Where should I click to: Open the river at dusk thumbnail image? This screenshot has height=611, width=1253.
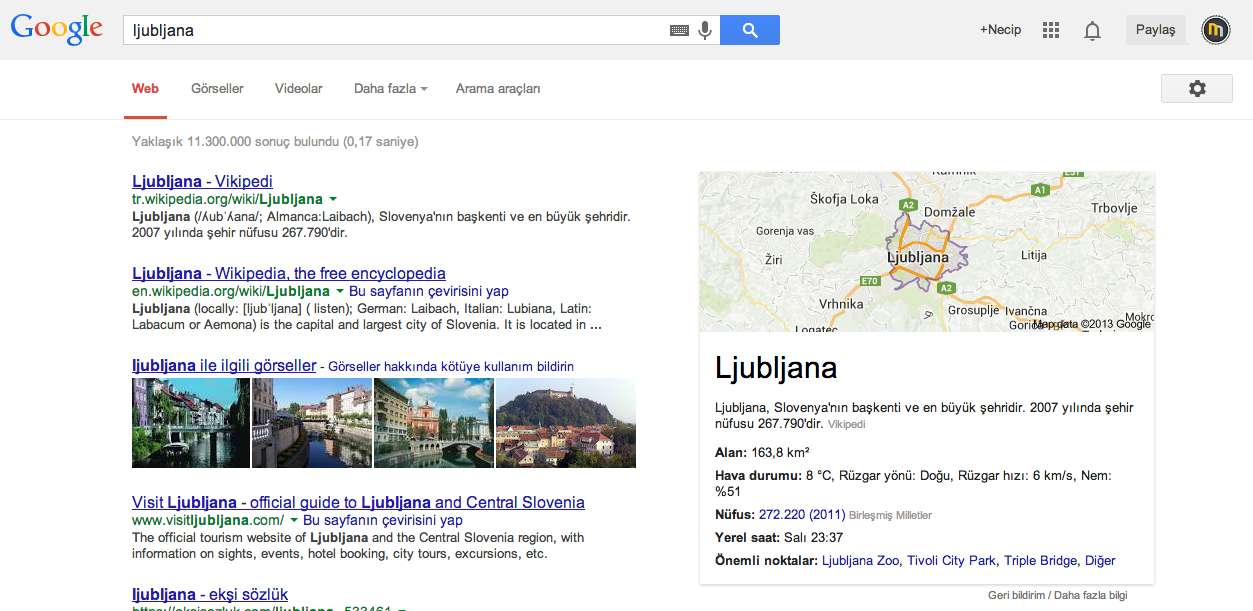[312, 423]
